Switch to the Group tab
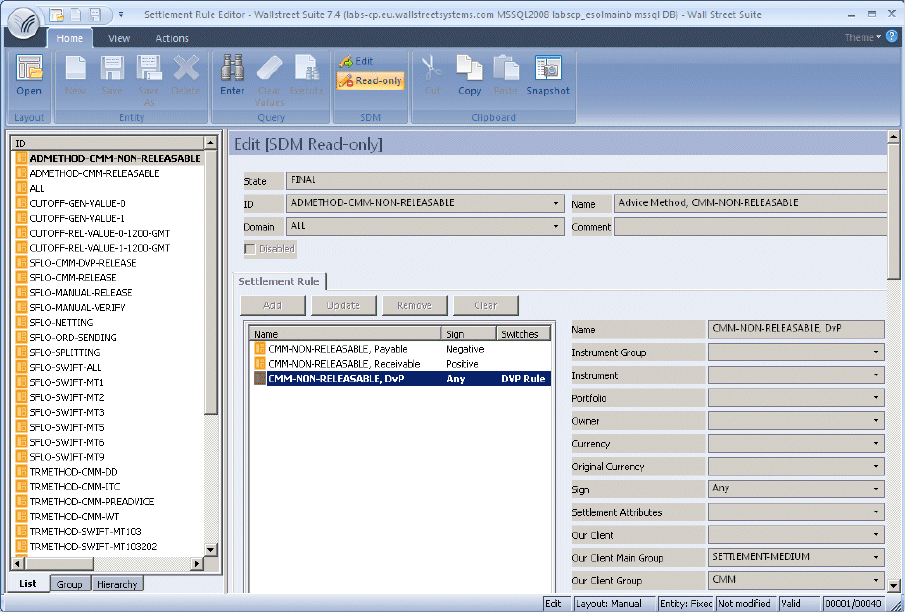 [x=69, y=584]
